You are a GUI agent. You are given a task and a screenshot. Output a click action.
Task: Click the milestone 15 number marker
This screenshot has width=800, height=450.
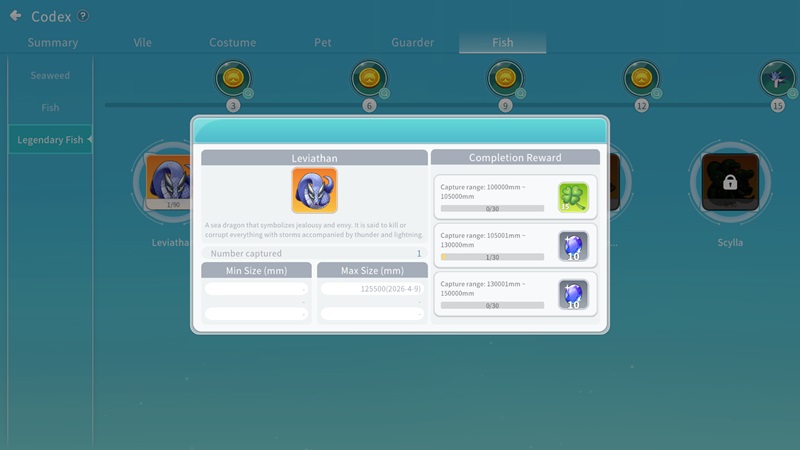778,106
